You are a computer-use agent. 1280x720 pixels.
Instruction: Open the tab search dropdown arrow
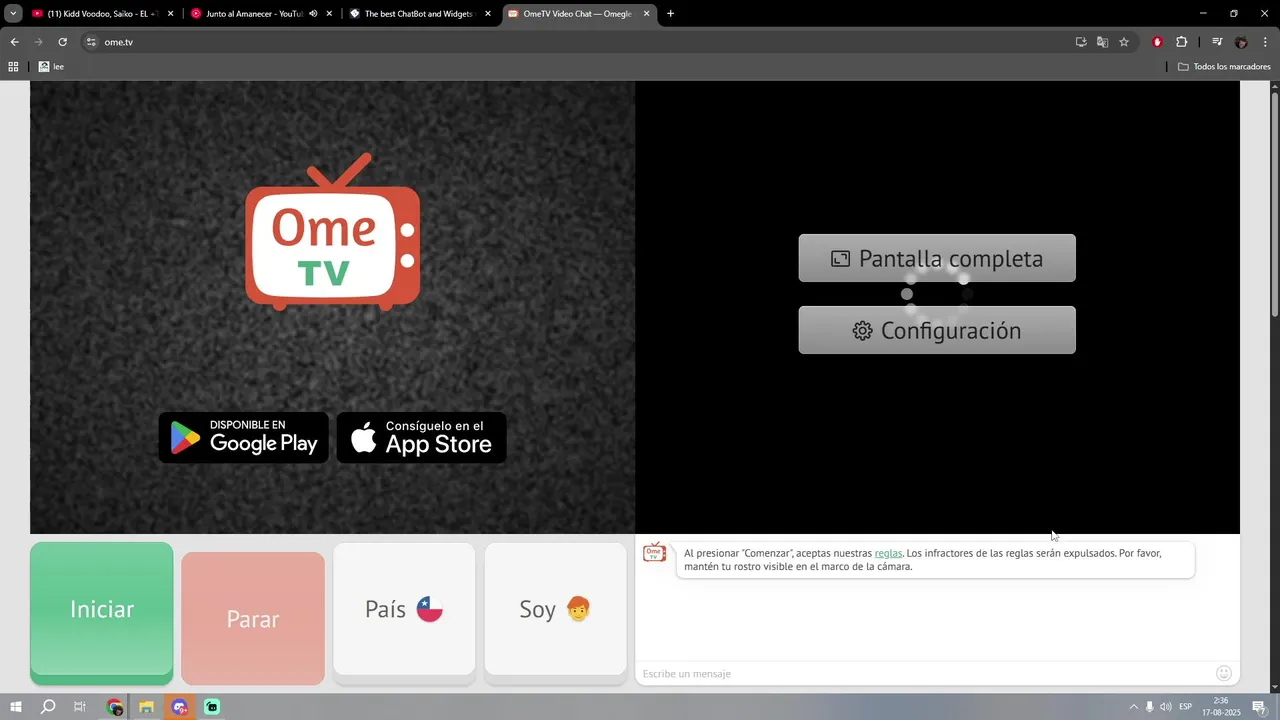(x=13, y=14)
